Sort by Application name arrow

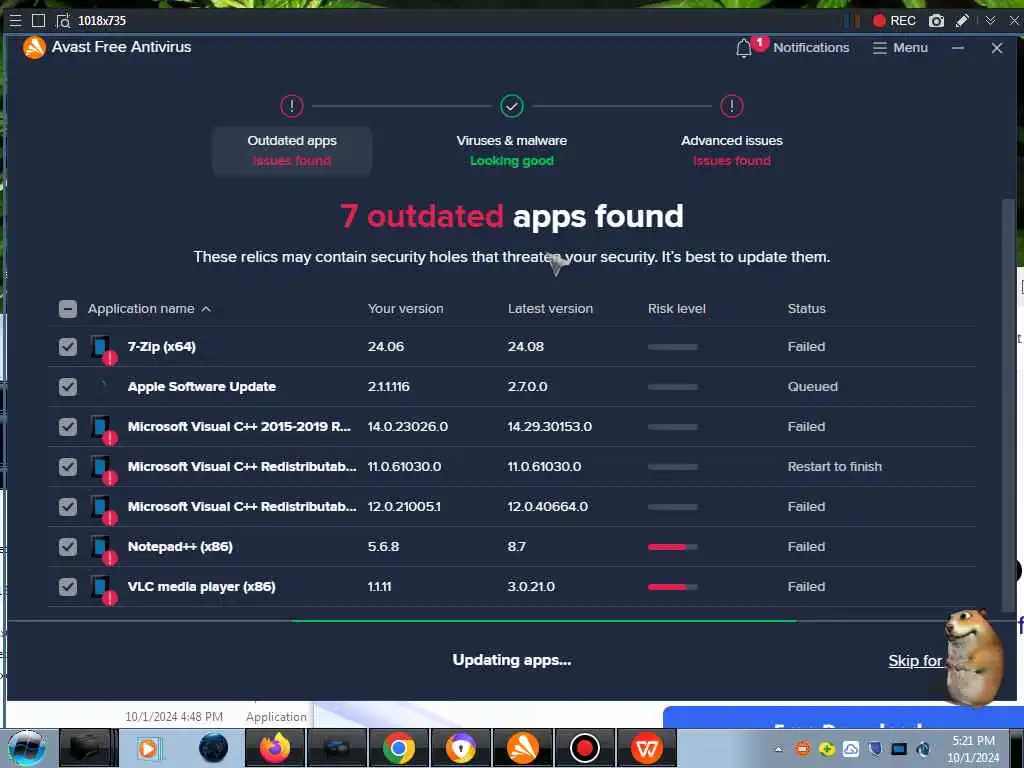pos(206,309)
